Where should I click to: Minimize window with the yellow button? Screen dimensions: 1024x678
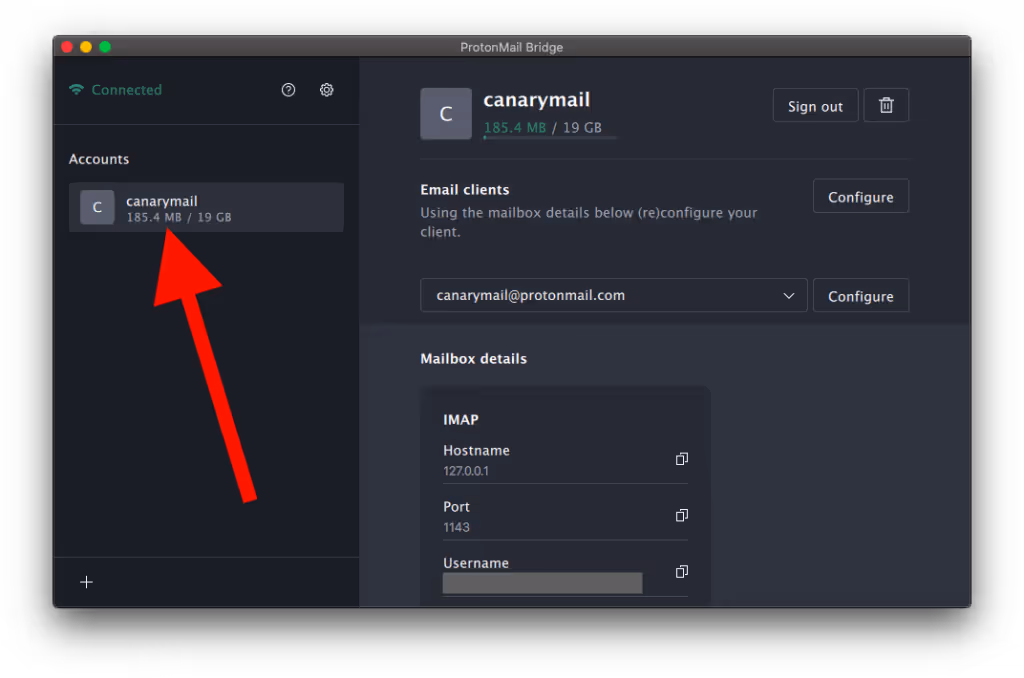coord(86,47)
